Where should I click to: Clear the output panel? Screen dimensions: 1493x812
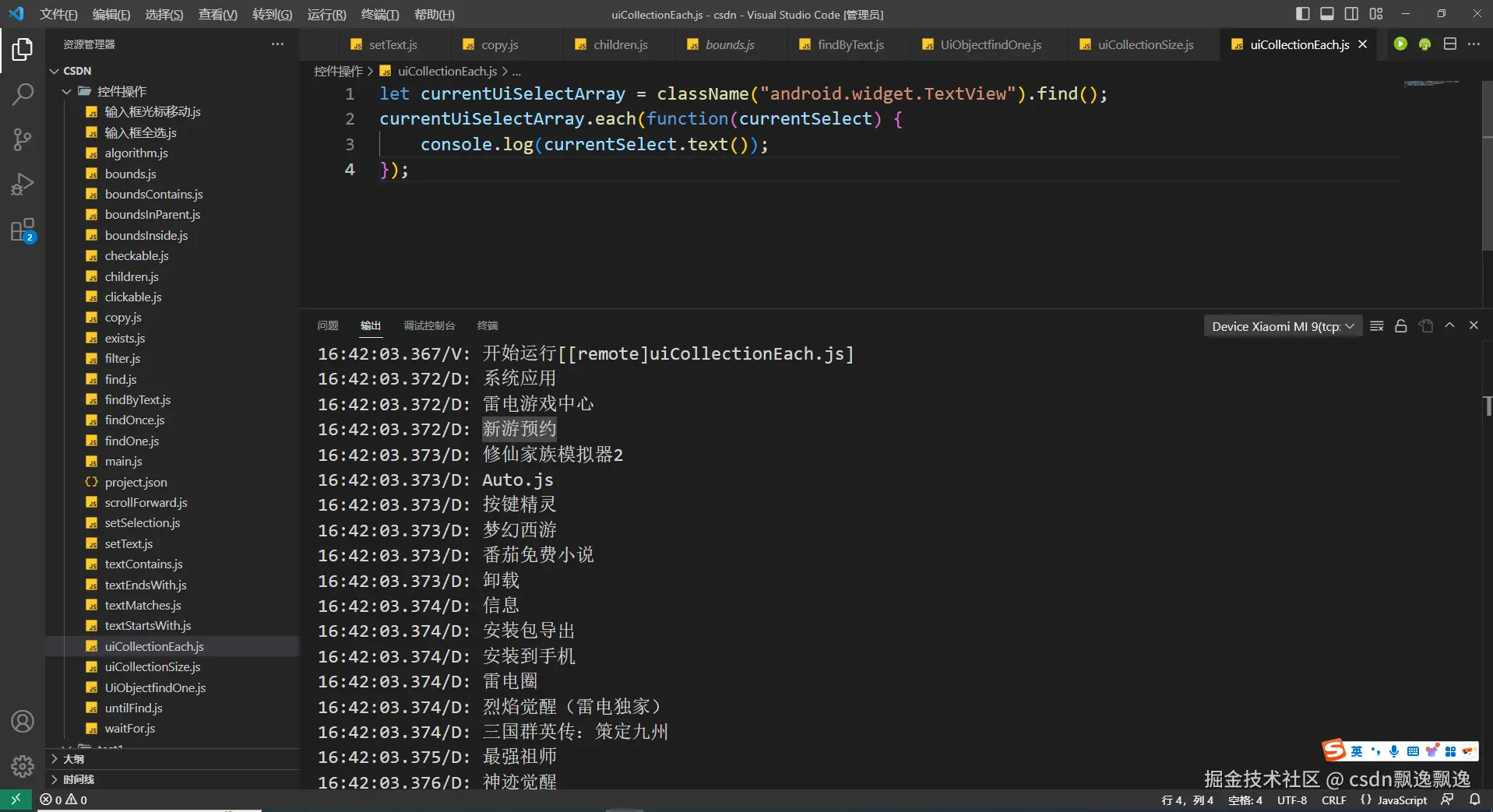(1376, 326)
